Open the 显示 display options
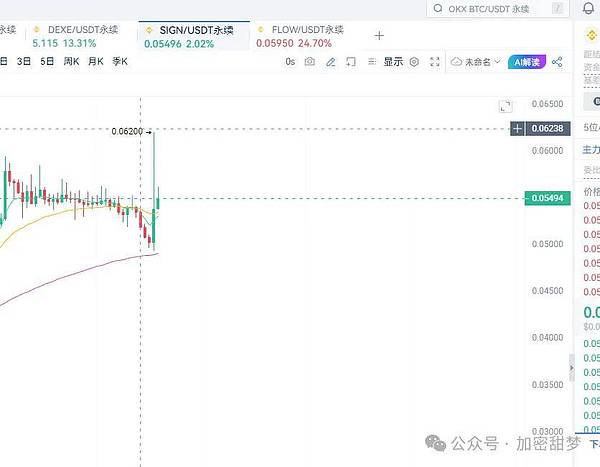 pyautogui.click(x=392, y=62)
